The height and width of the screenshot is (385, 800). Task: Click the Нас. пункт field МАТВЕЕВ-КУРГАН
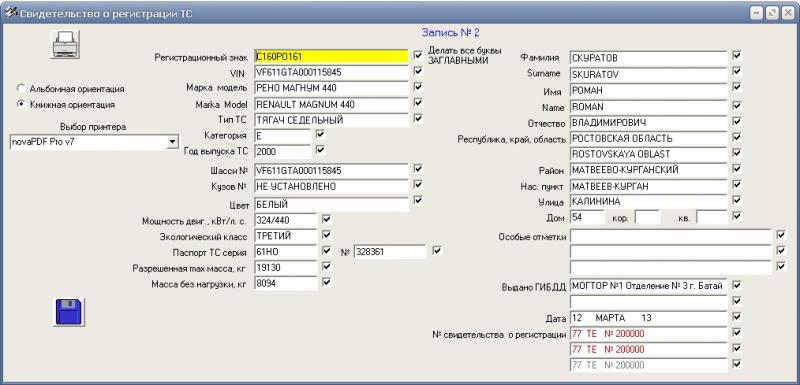648,186
